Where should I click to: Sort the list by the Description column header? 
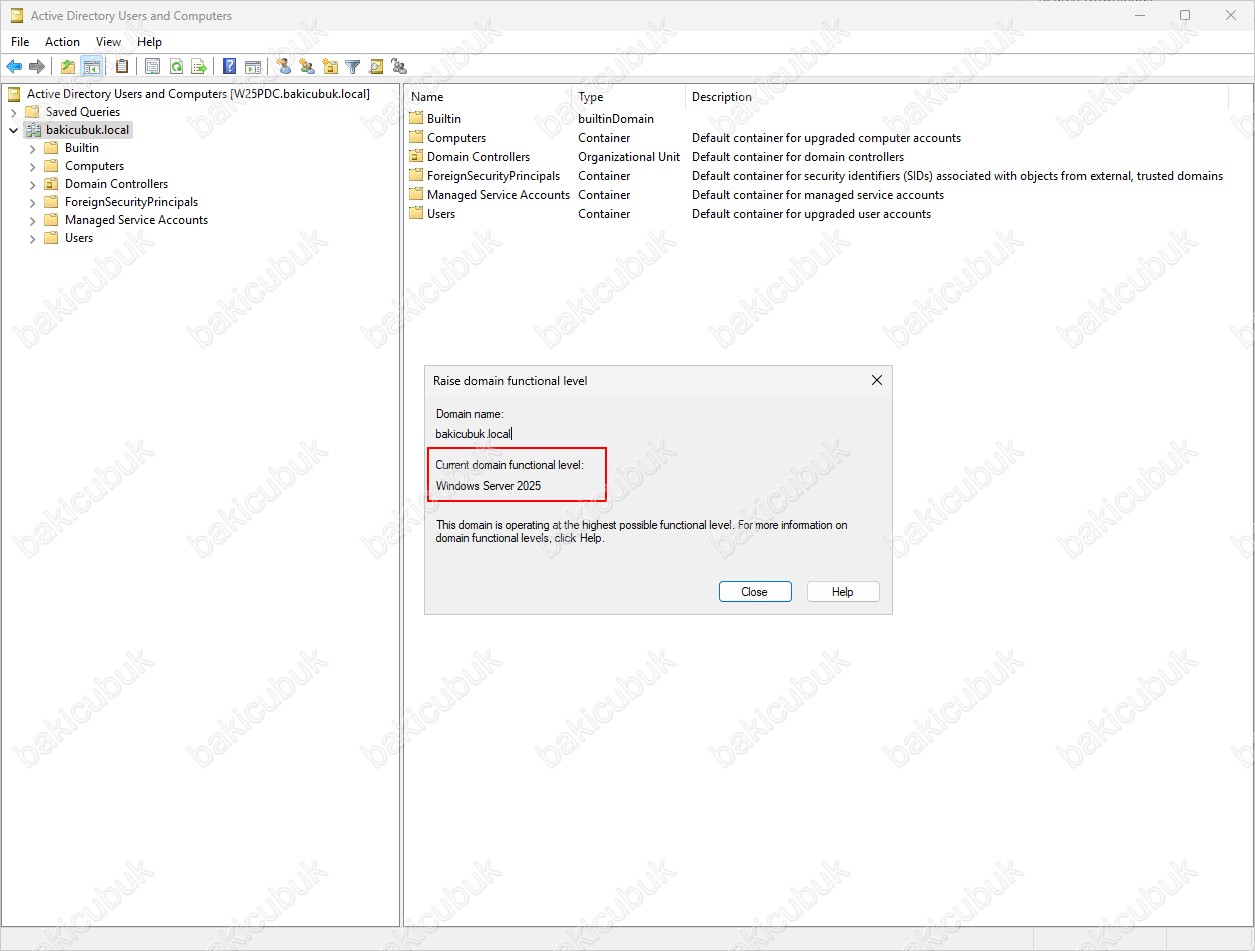coord(957,97)
